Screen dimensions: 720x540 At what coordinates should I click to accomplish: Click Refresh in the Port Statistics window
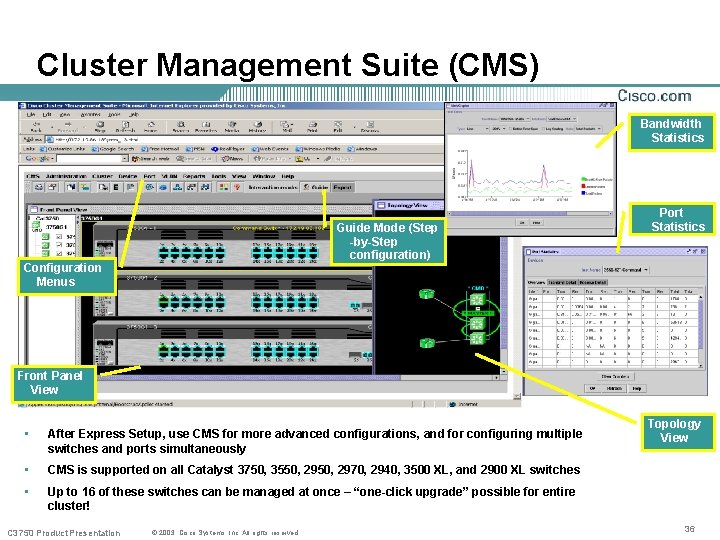614,388
